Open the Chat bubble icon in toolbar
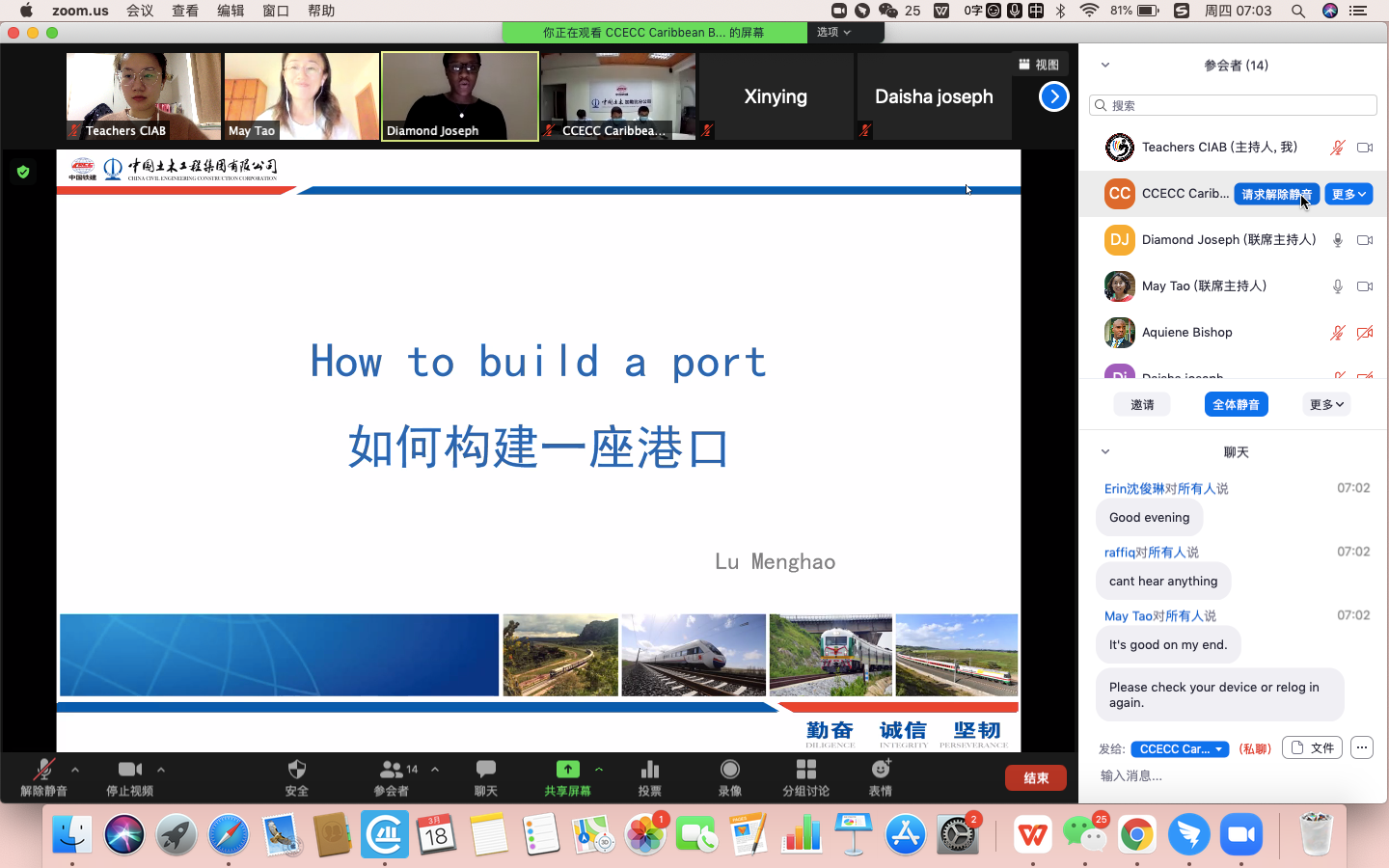 pyautogui.click(x=485, y=770)
